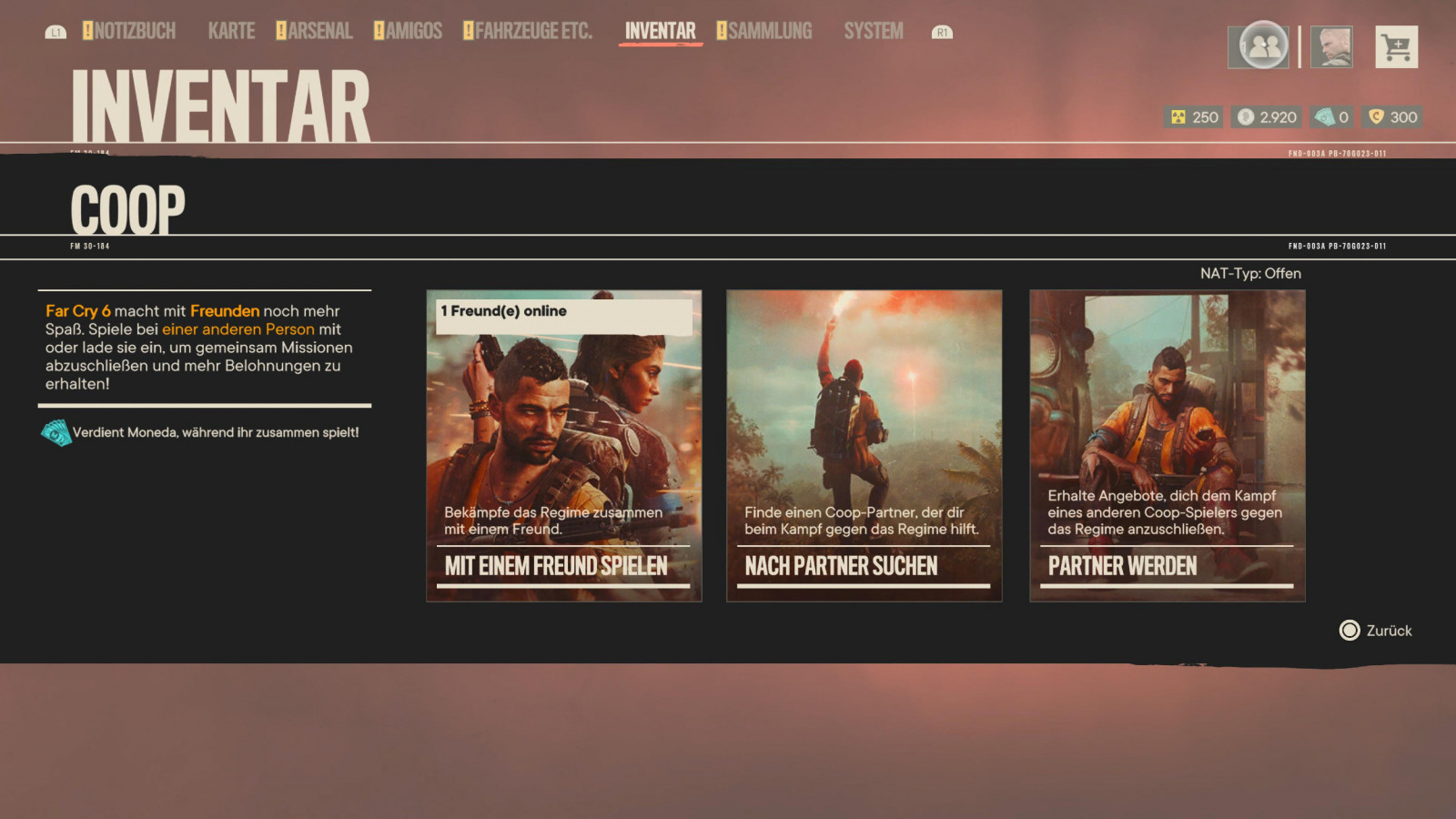Open the Karte tab
This screenshot has width=1456, height=819.
231,32
